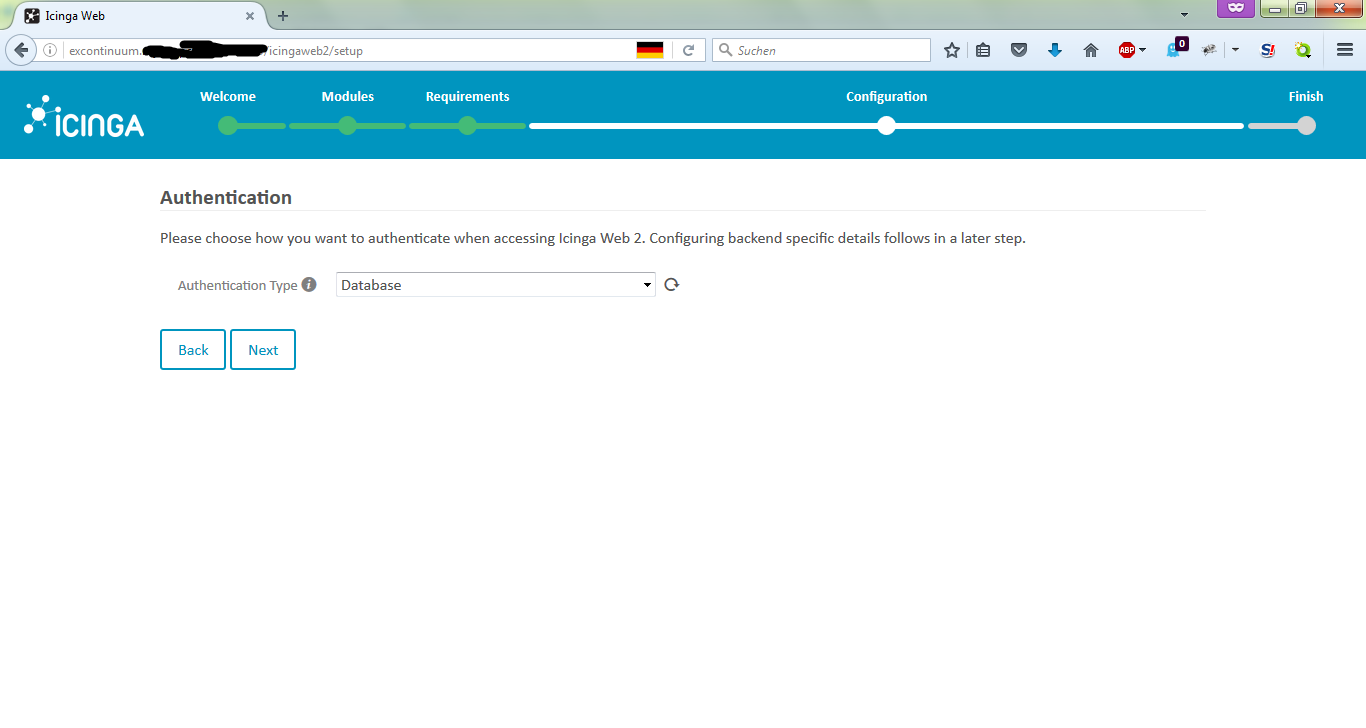
Task: Click the Pocket icon
Action: pos(1019,50)
